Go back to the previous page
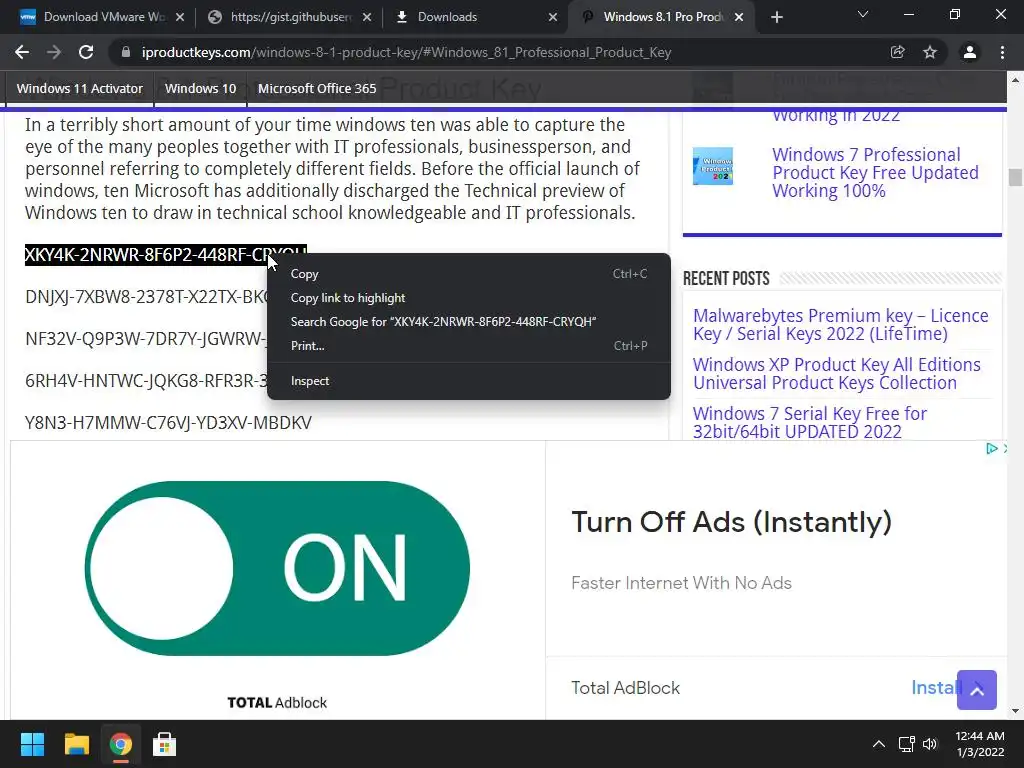 click(22, 52)
